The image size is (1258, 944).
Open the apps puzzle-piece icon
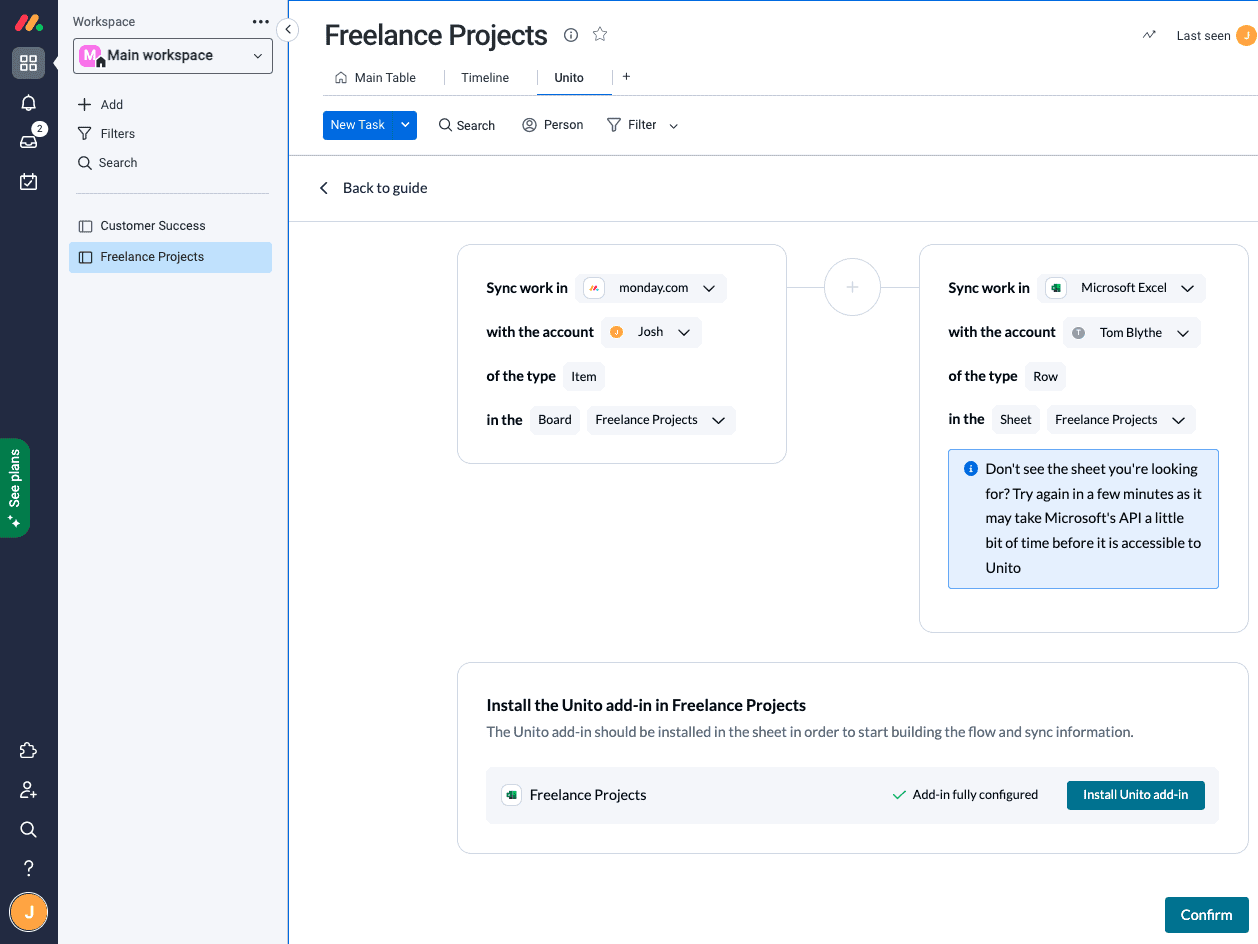28,751
